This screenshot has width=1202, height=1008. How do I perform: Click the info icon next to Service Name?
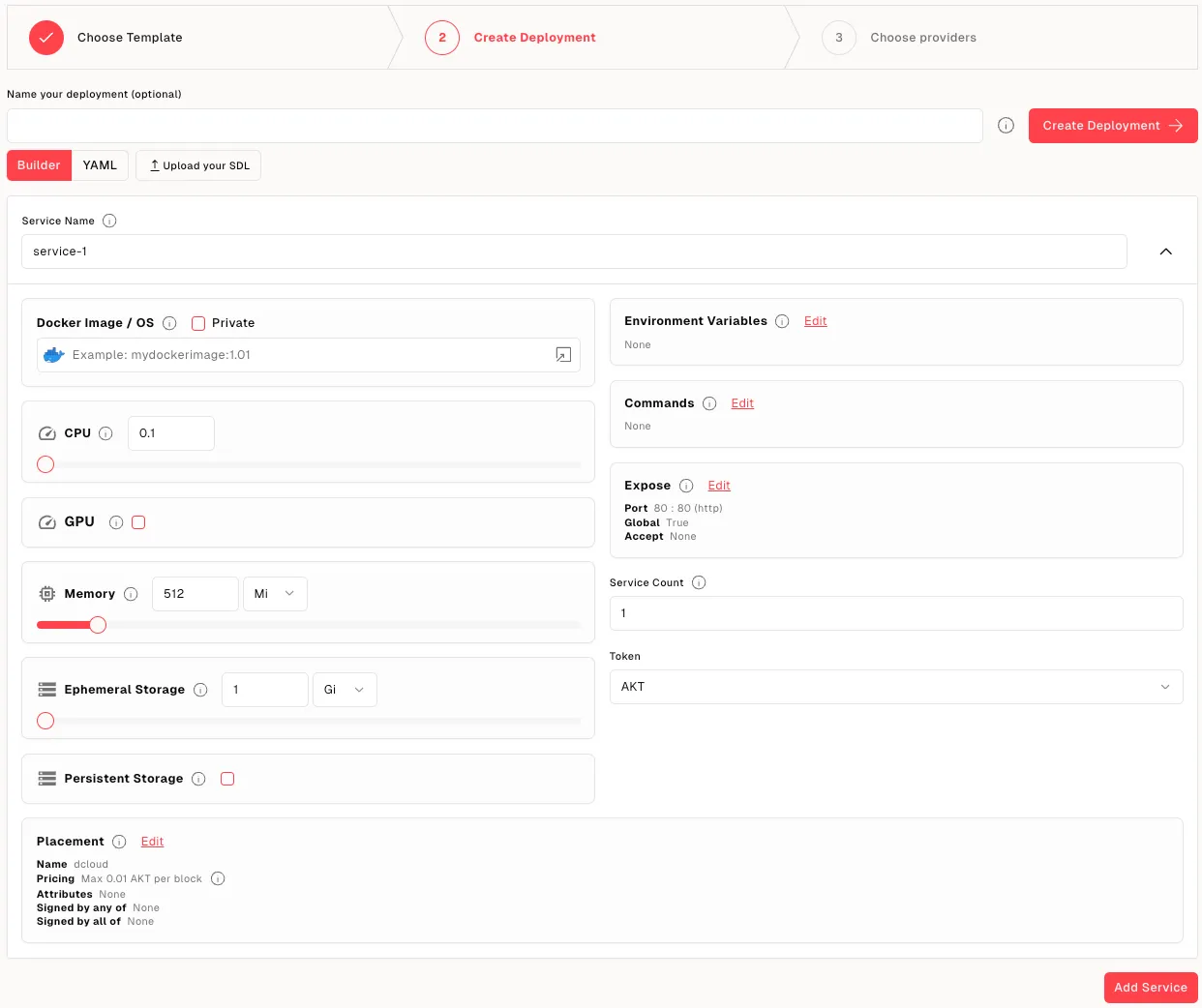109,221
